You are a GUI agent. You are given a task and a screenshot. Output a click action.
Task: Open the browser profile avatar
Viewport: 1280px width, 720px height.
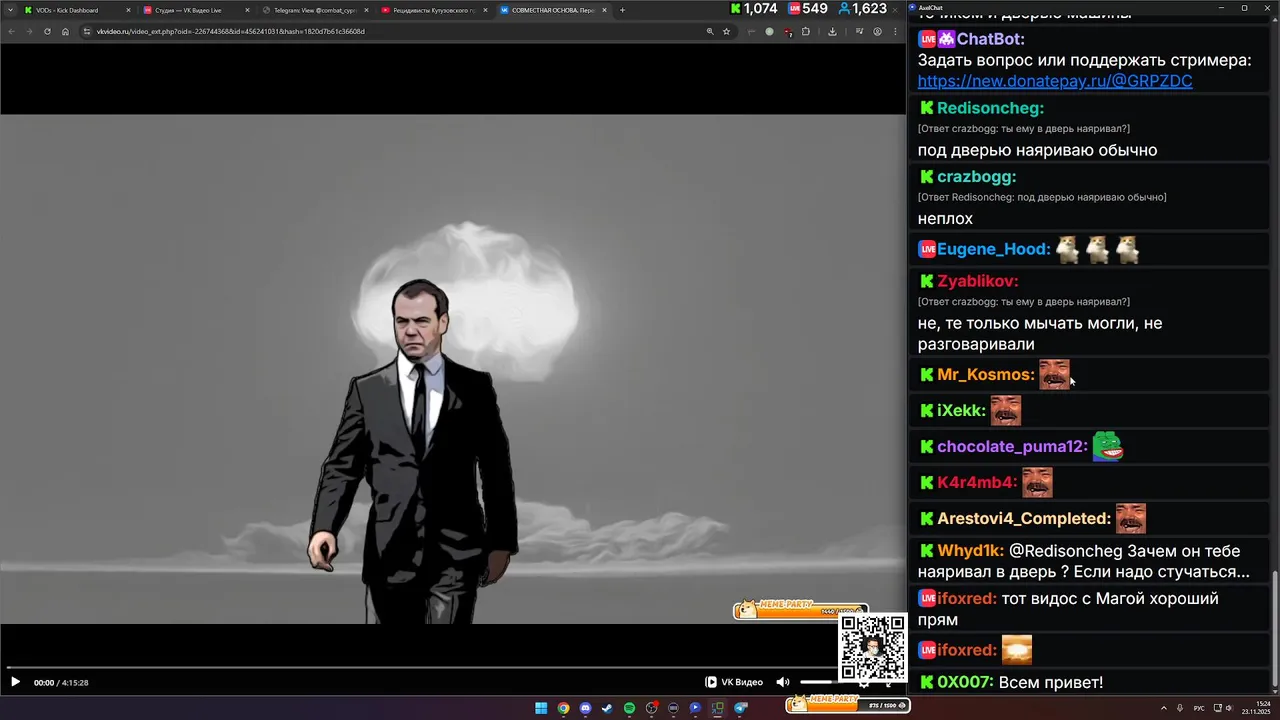pyautogui.click(x=877, y=31)
